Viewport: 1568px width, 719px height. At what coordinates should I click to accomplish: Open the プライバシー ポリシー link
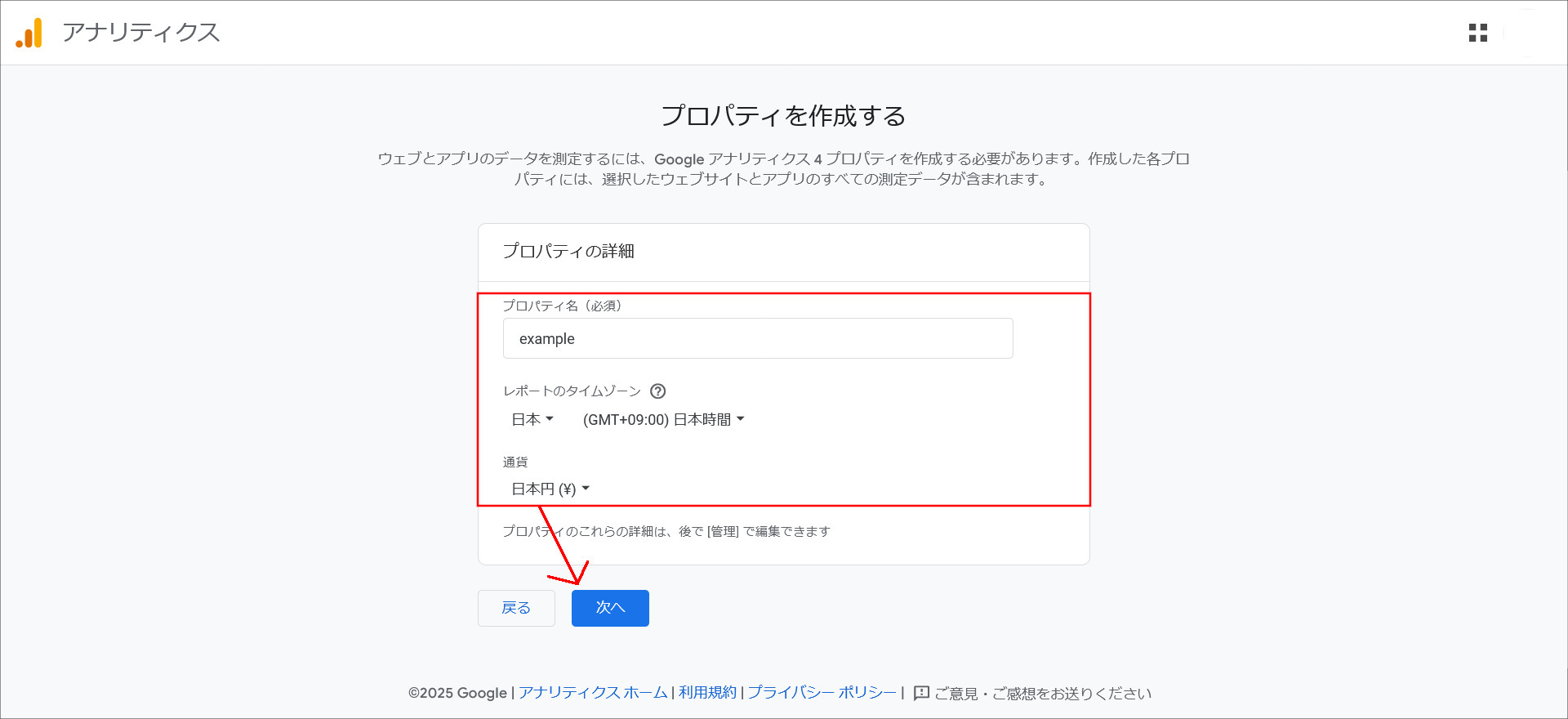pyautogui.click(x=822, y=693)
